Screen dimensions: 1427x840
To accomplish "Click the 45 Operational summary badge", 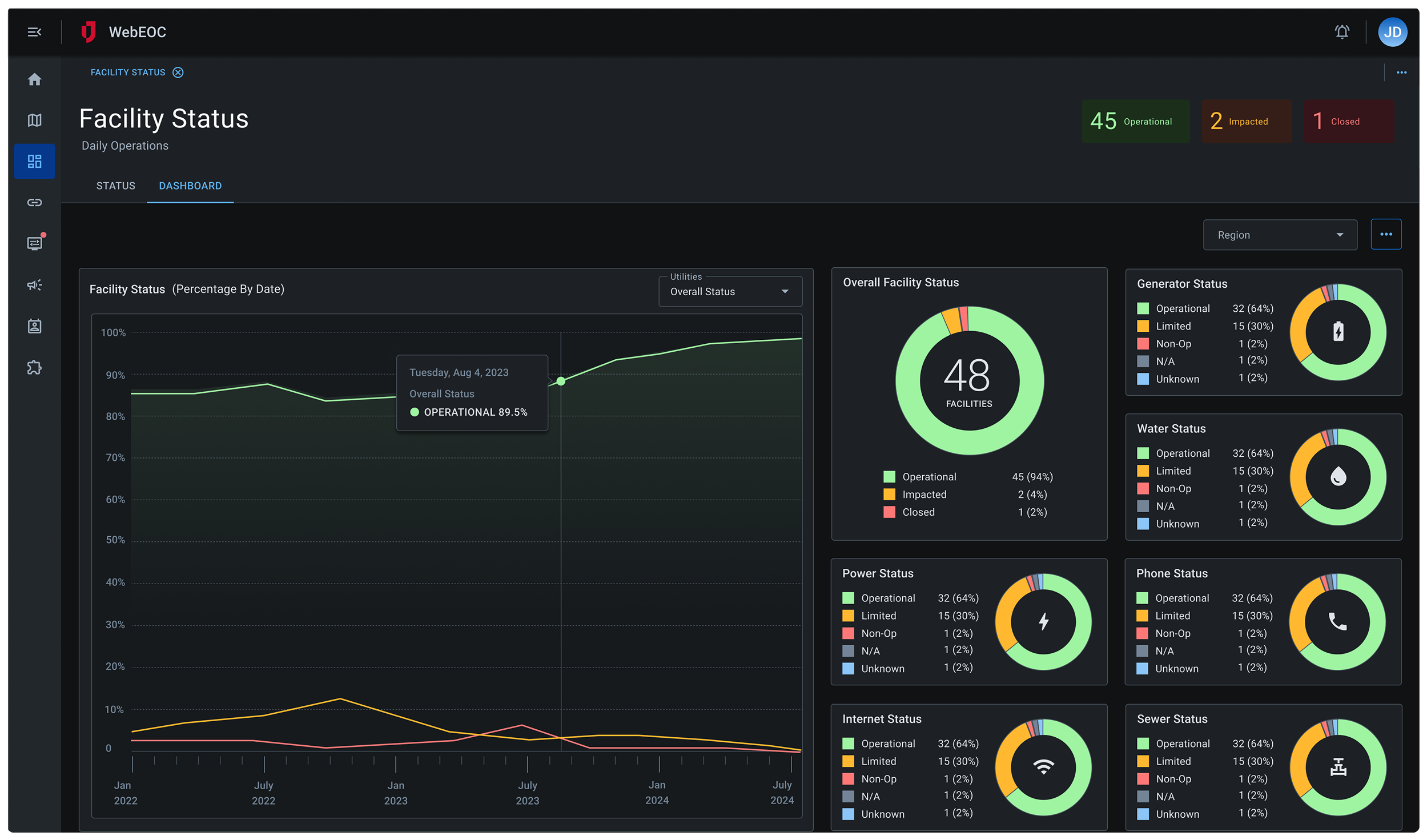I will pyautogui.click(x=1135, y=122).
